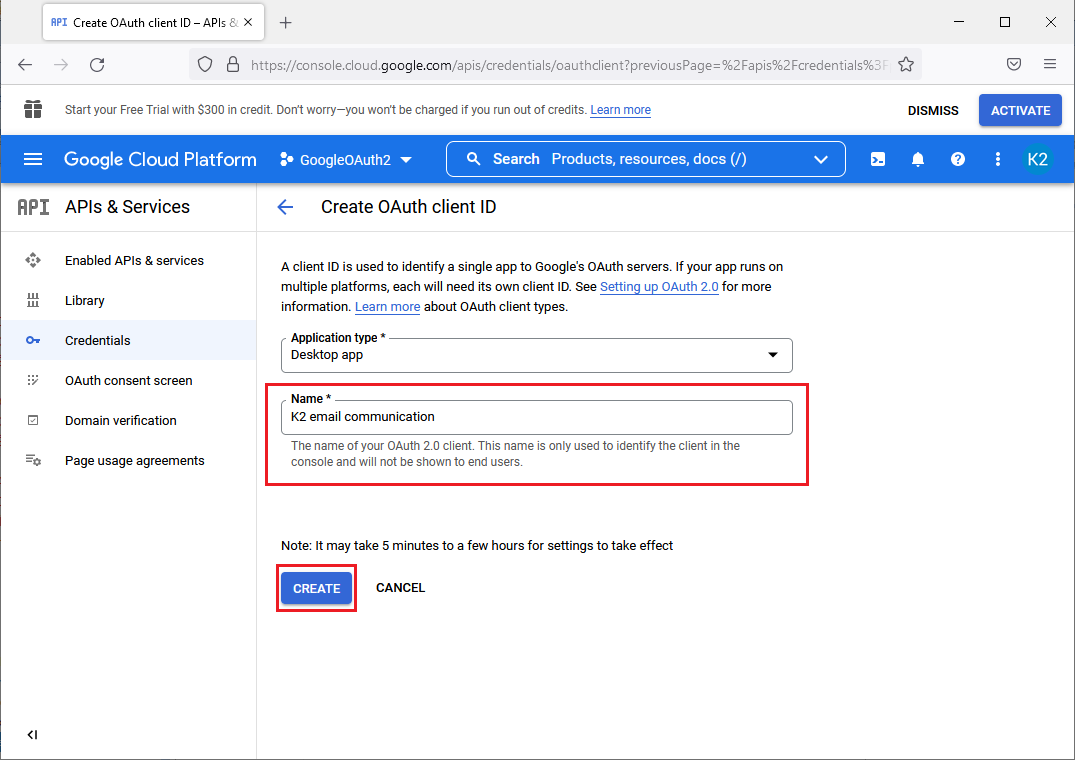The image size is (1075, 760).
Task: Collapse the left navigation panel
Action: 32,735
